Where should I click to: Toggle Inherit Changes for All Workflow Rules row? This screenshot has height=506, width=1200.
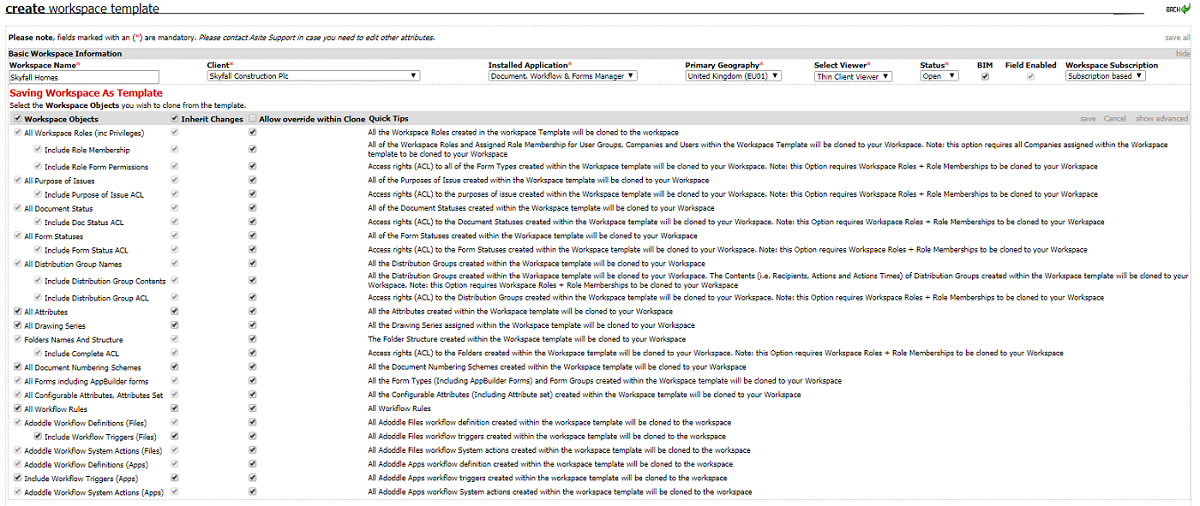pos(175,409)
